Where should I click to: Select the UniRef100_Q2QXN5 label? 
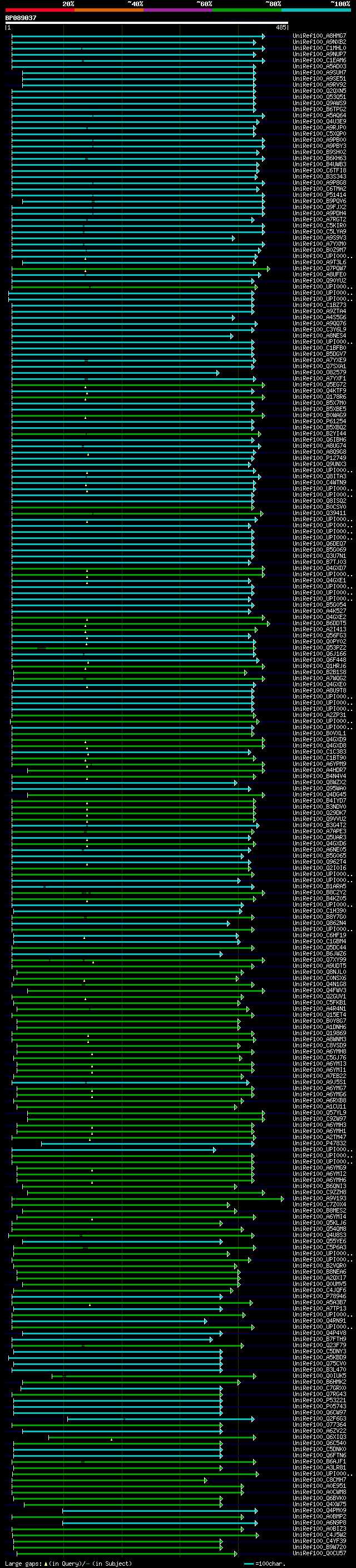coord(319,91)
